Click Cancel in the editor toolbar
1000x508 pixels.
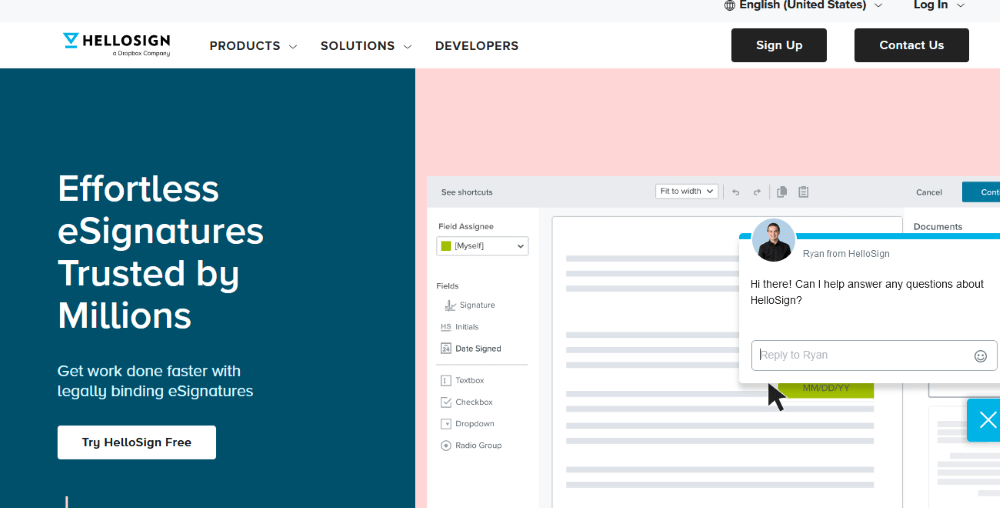pos(929,192)
